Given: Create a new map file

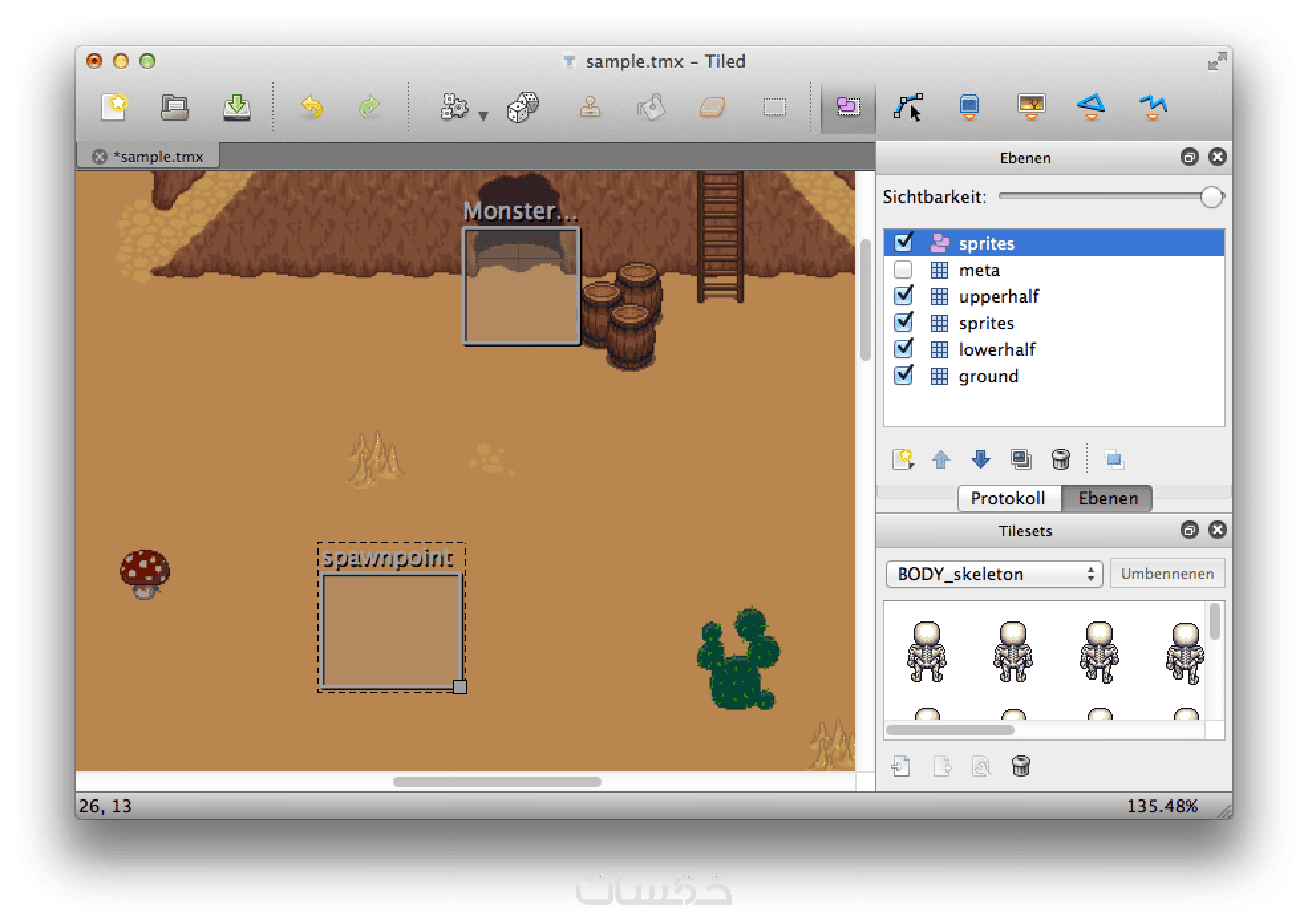Looking at the screenshot, I should (114, 107).
